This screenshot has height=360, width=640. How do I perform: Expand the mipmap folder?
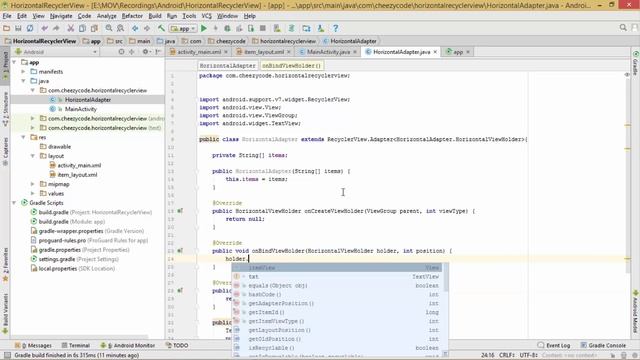coord(33,184)
